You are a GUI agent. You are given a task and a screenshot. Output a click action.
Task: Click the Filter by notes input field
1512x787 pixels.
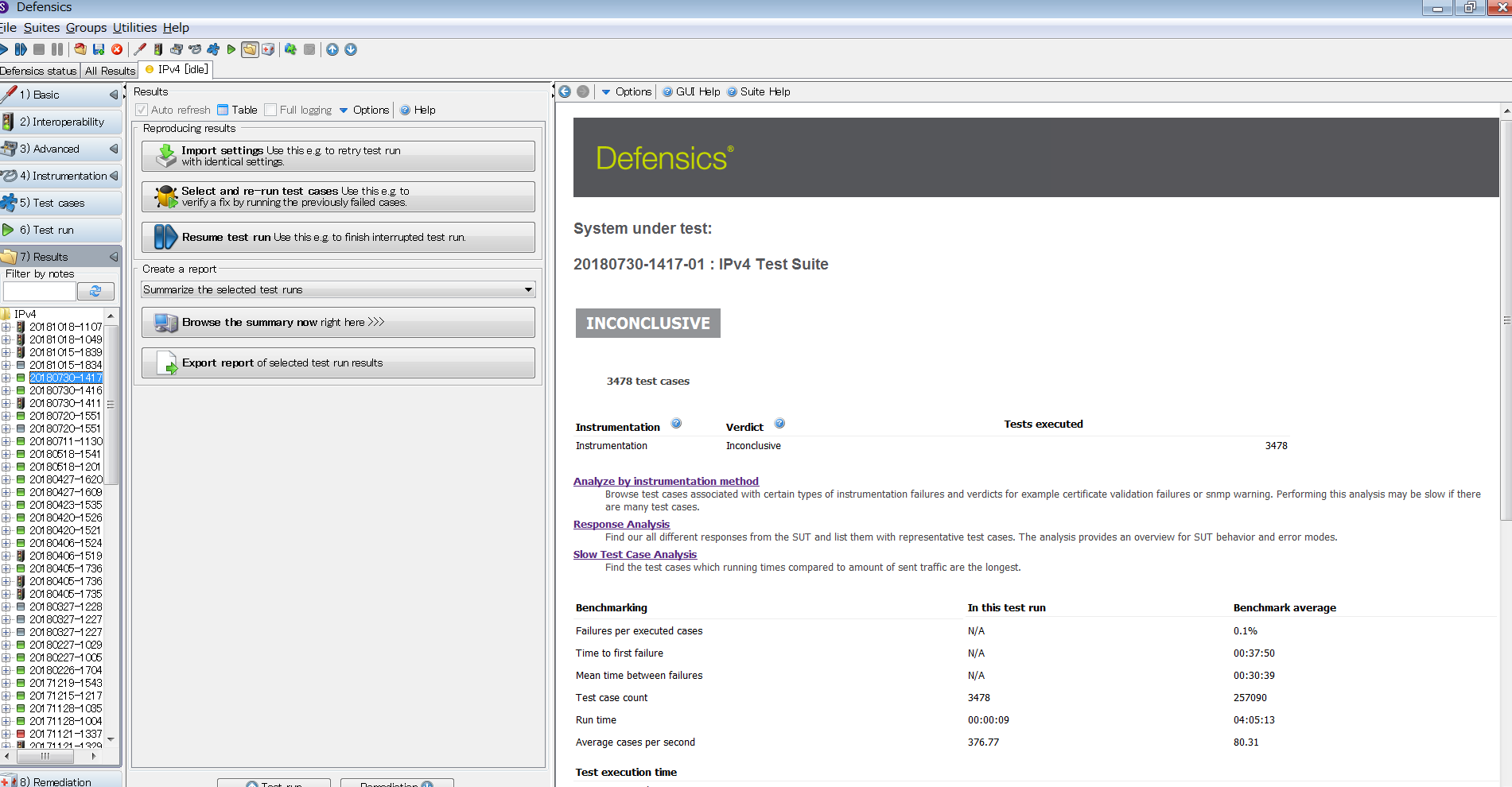tap(40, 291)
